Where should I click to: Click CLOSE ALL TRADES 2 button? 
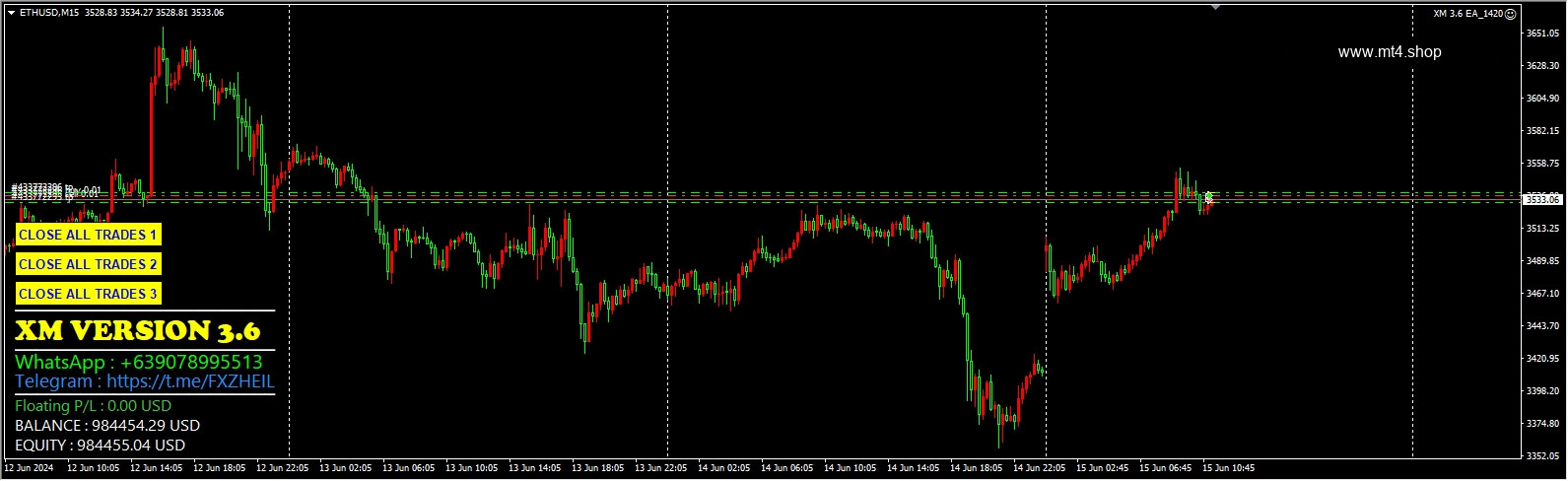pos(88,264)
